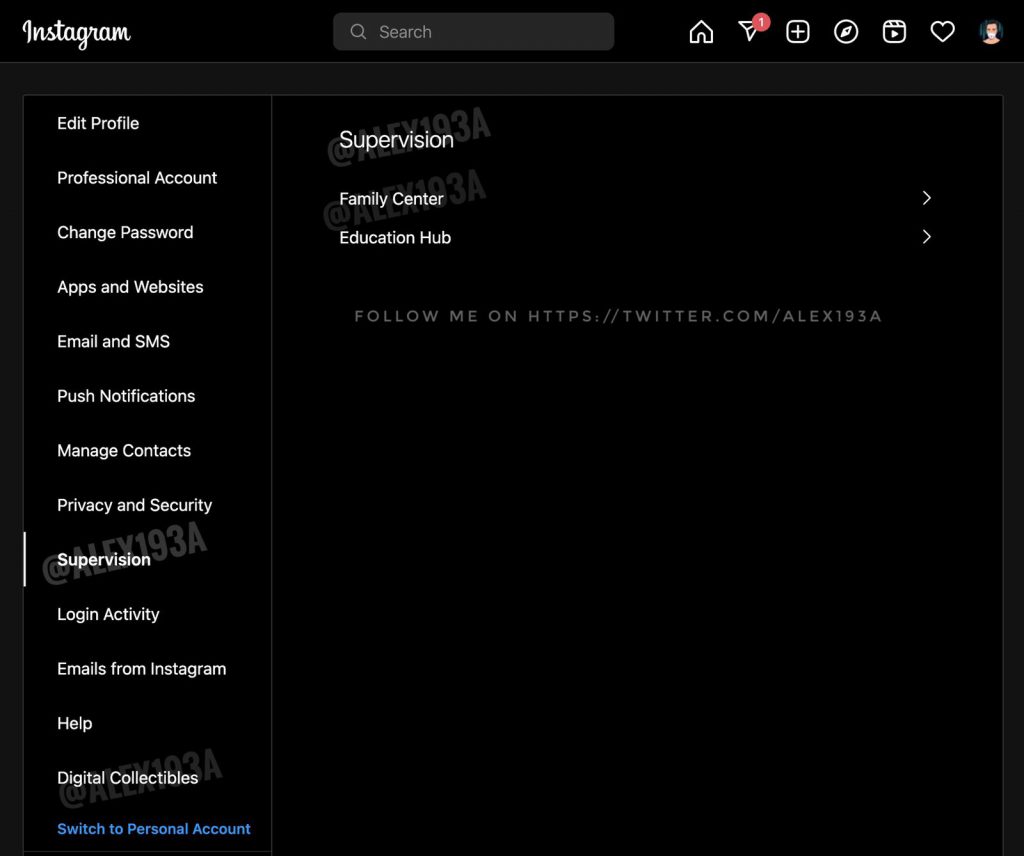Select Privacy and Security in sidebar
1024x856 pixels.
134,505
